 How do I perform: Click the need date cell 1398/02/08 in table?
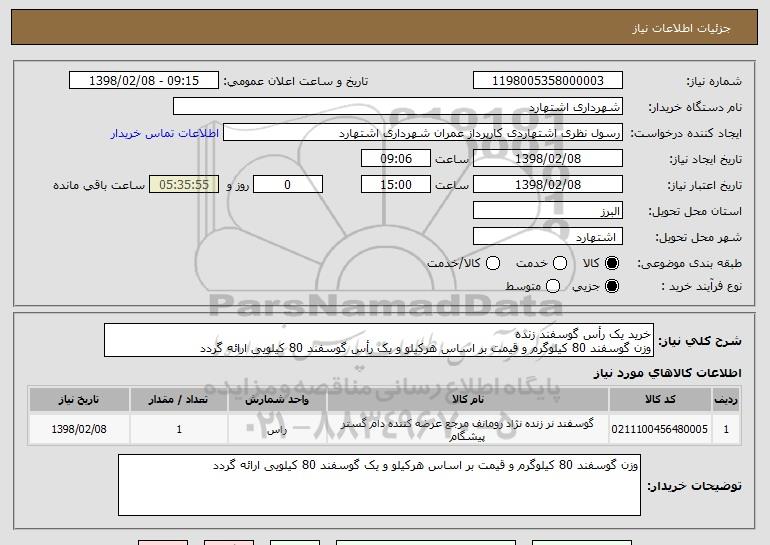79,429
